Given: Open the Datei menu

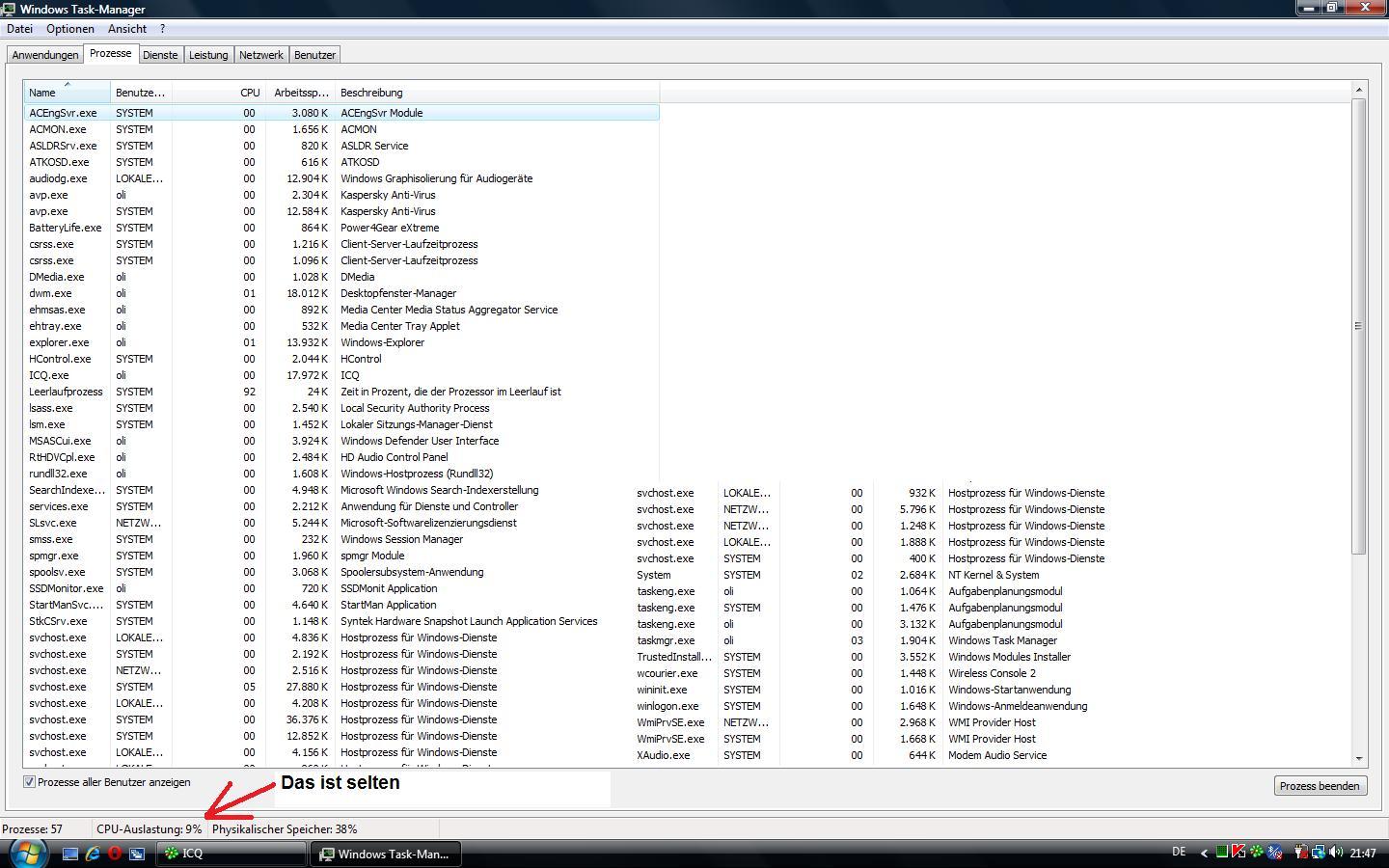Looking at the screenshot, I should point(19,29).
